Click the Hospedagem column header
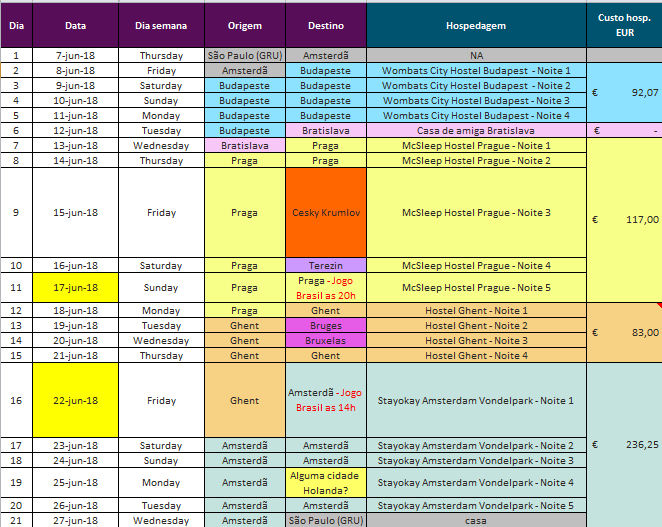 pyautogui.click(x=475, y=24)
